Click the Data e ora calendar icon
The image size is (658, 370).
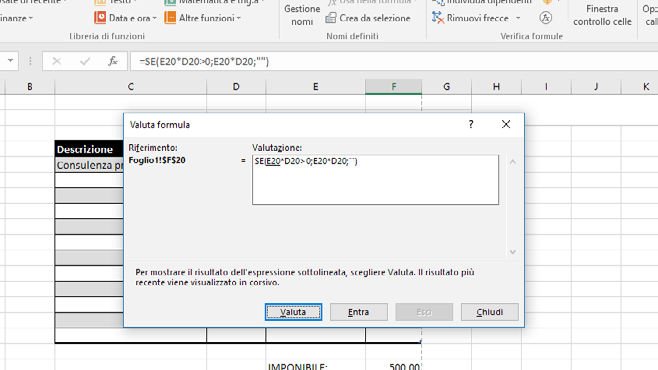tap(100, 18)
